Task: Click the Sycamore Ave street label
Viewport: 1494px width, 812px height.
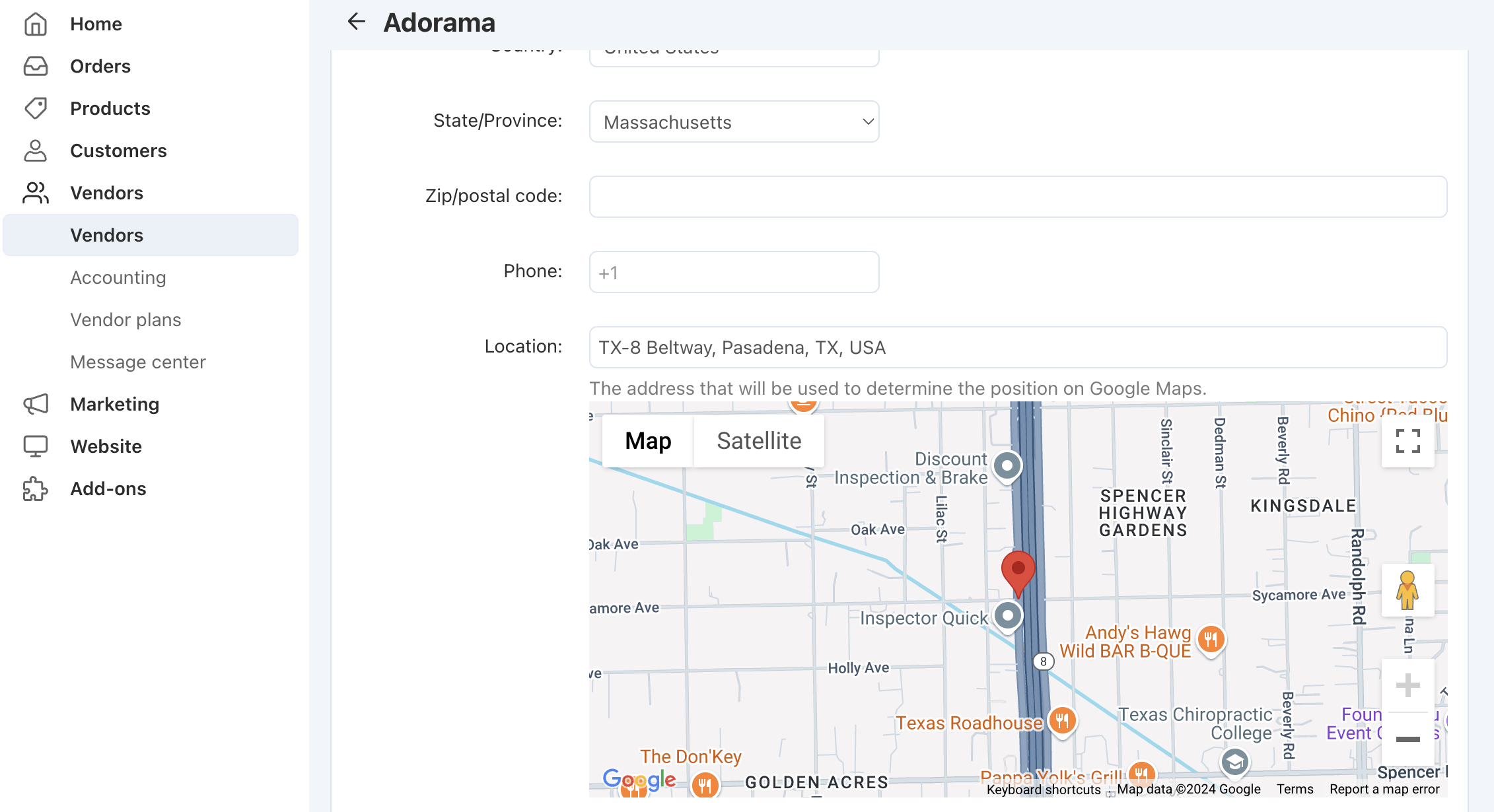Action: coord(1298,595)
